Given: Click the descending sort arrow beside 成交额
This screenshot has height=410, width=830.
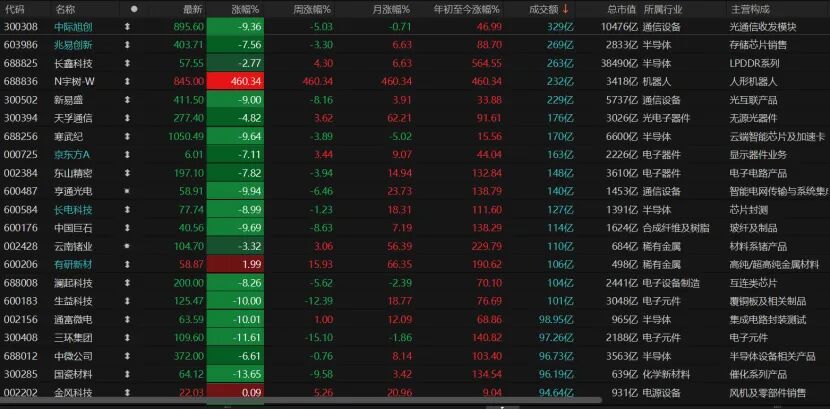Looking at the screenshot, I should tap(566, 9).
